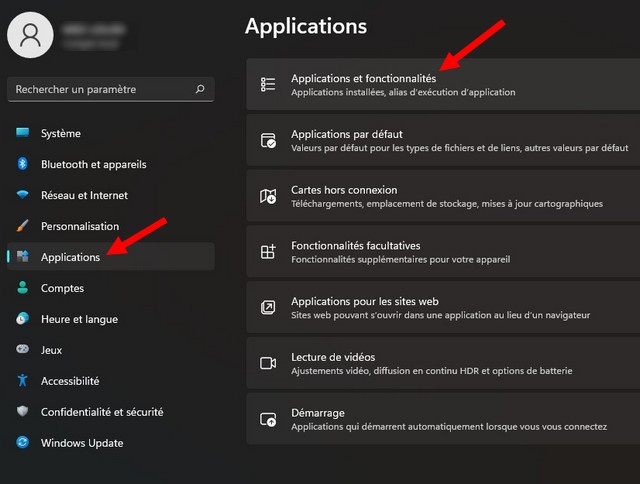Click the Démarrage startup icon
The image size is (640, 484).
[268, 419]
